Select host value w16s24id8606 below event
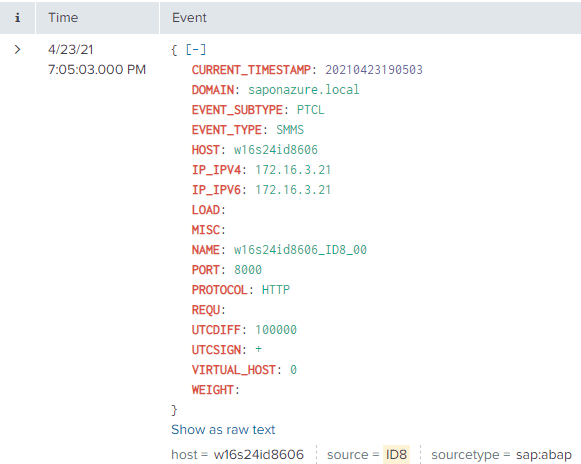581x464 pixels. click(259, 454)
